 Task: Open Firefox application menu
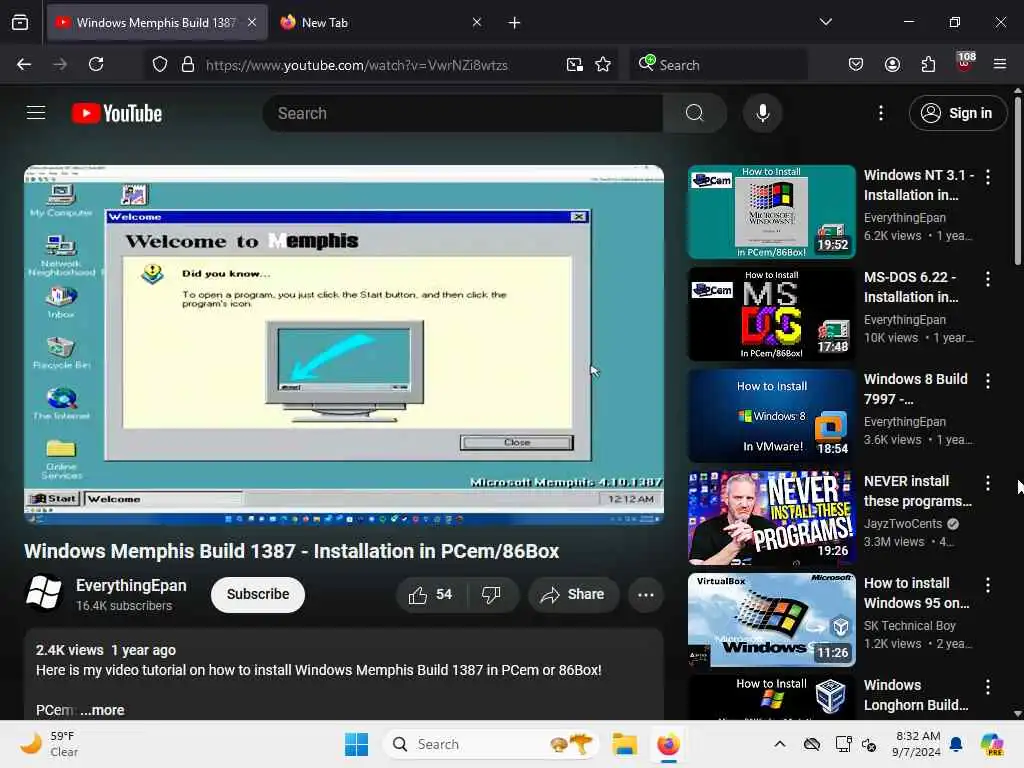[x=999, y=64]
